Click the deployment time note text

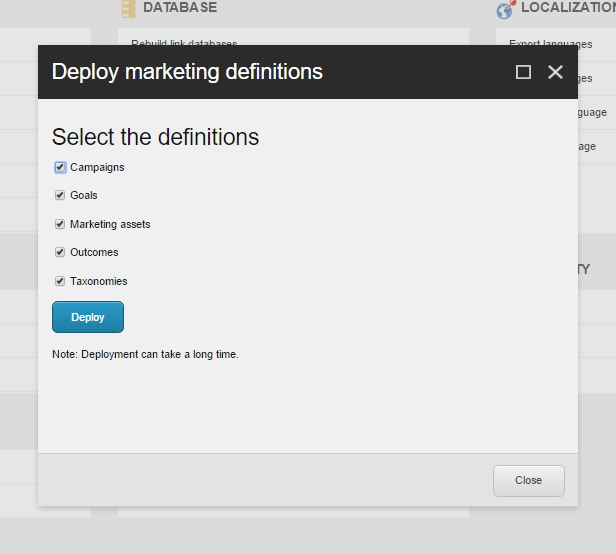point(145,354)
